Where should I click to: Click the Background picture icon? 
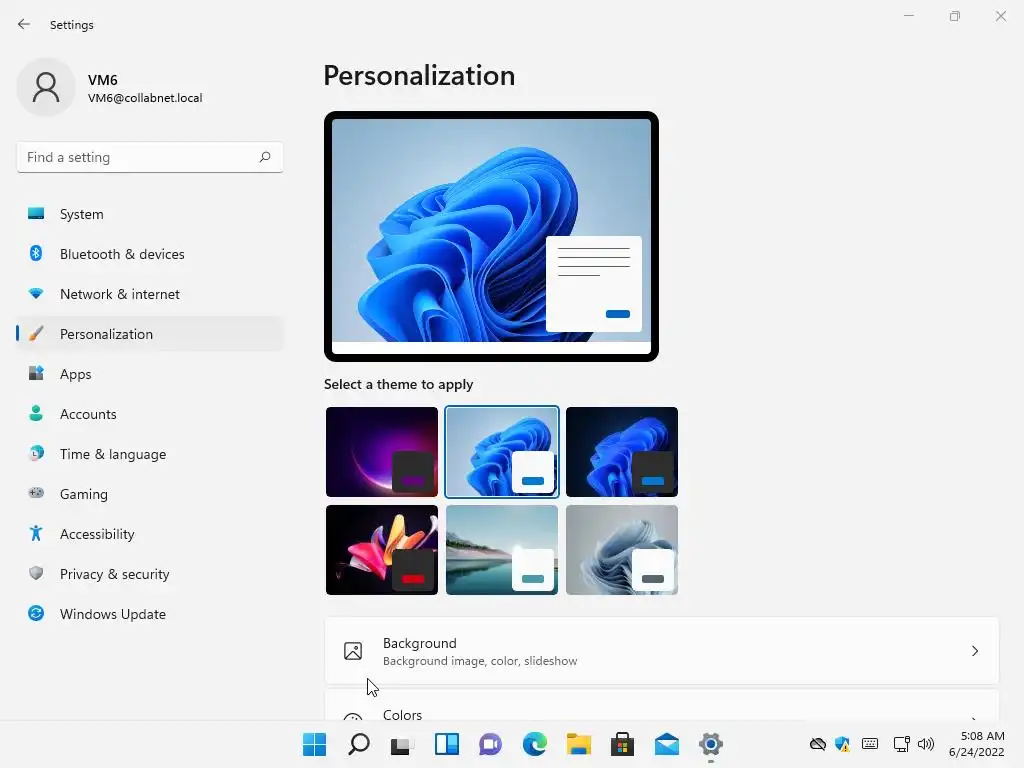pyautogui.click(x=353, y=651)
